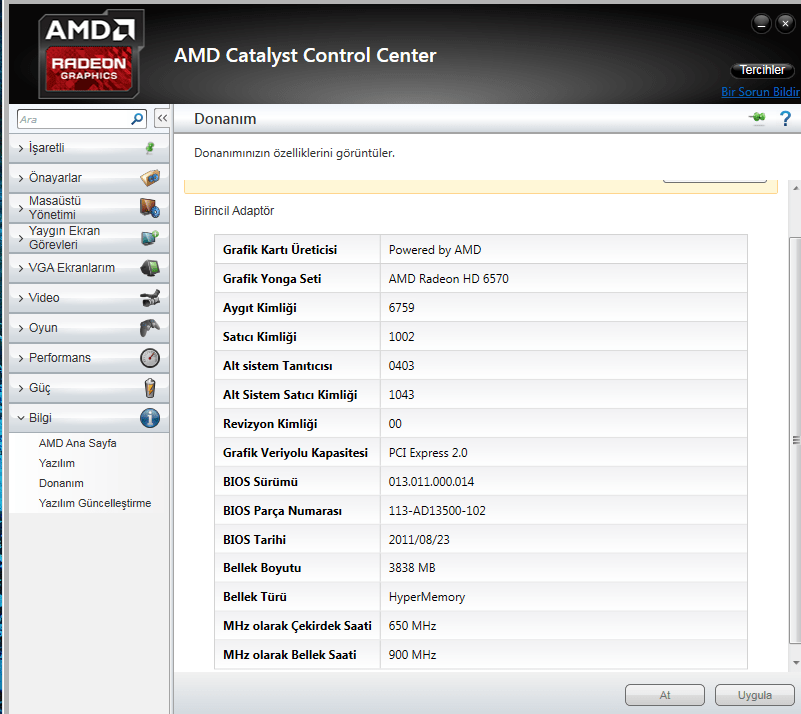Click the Alt Sistem Satıcı Kimliği value 1043
Viewport: 801px width, 714px height.
tap(402, 395)
